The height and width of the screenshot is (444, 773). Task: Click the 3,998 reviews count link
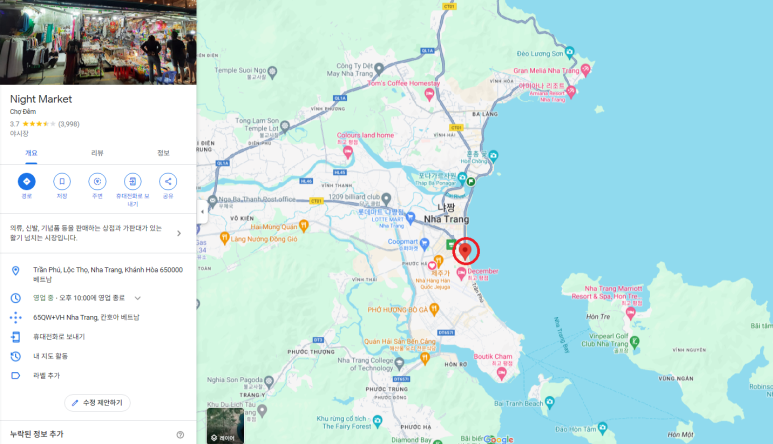coord(69,124)
